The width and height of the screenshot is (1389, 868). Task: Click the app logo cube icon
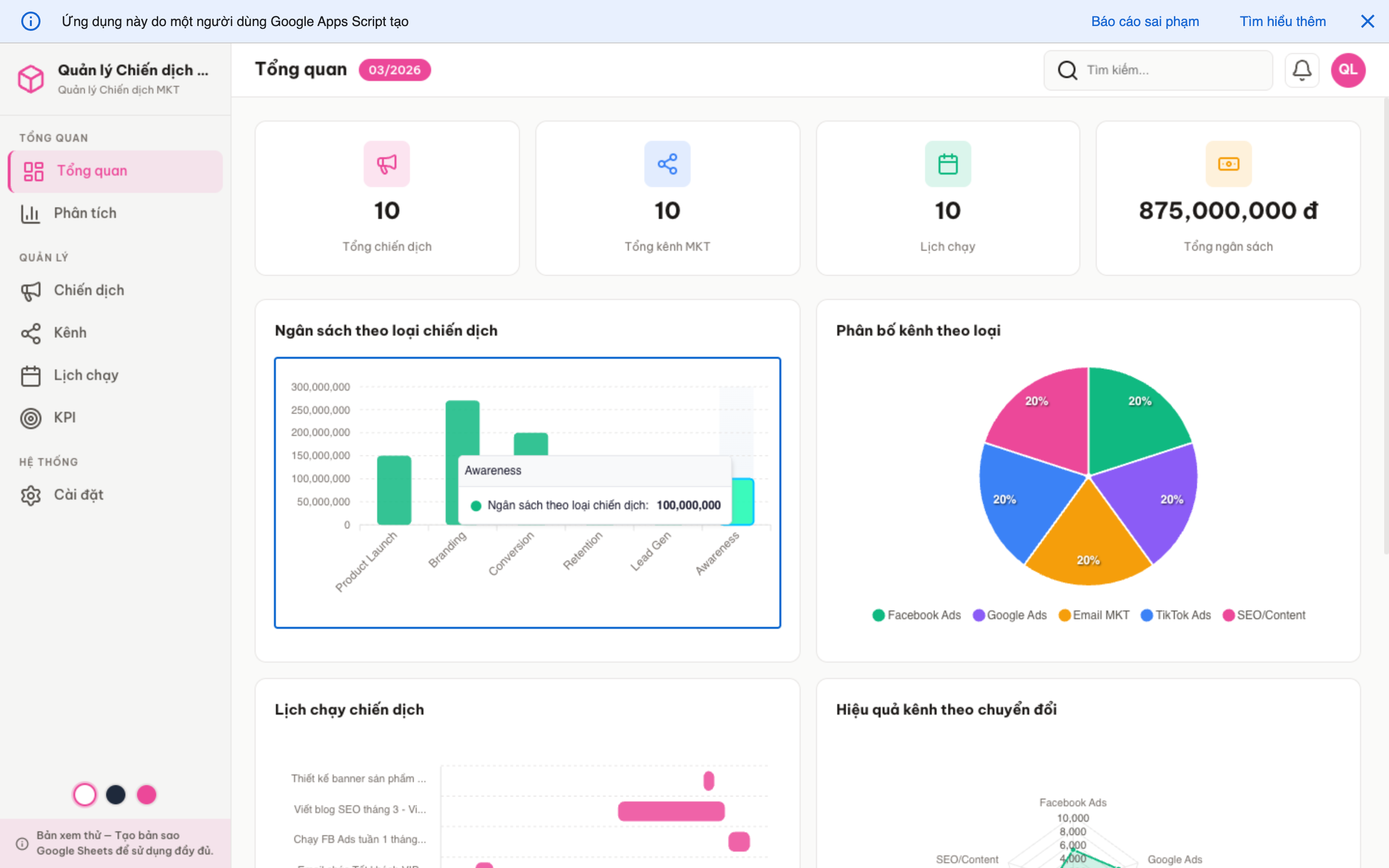click(31, 79)
